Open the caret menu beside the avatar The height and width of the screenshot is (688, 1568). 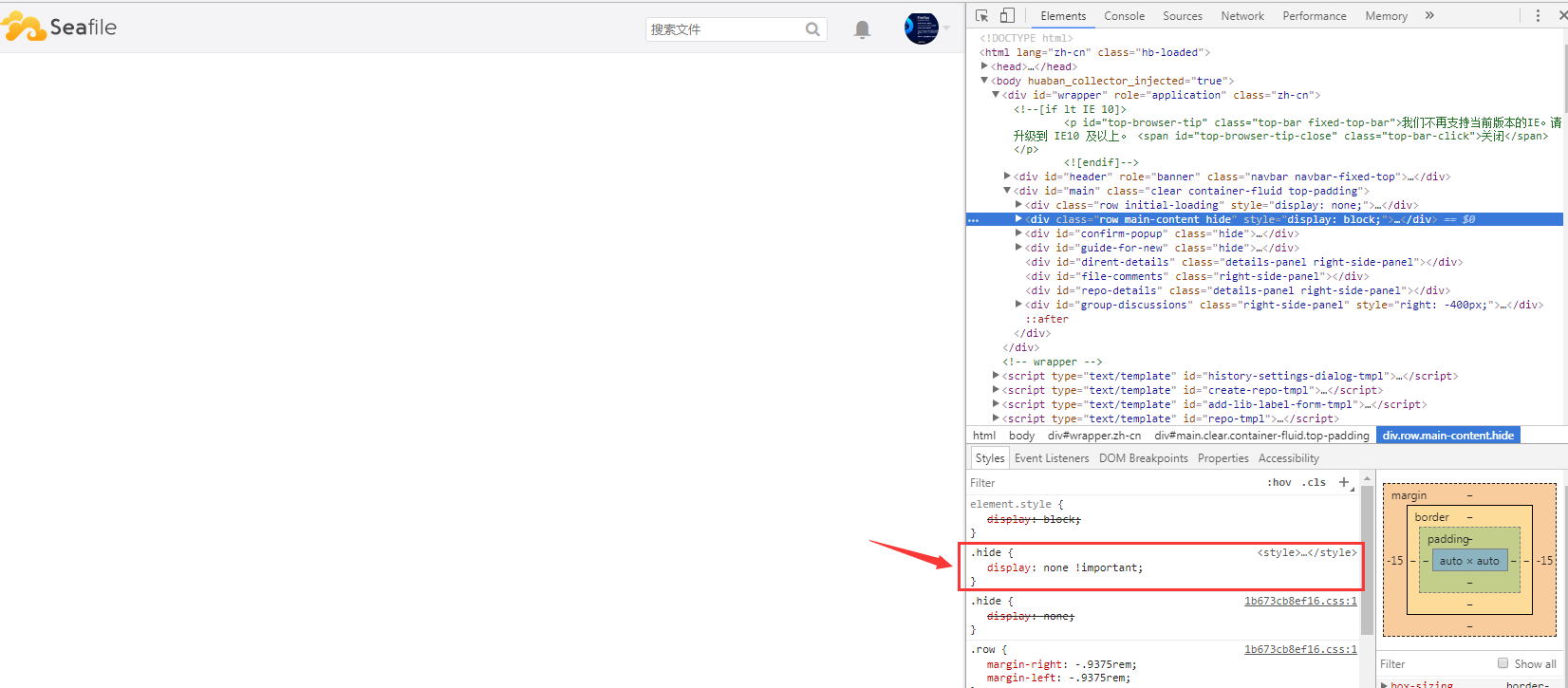(x=946, y=28)
